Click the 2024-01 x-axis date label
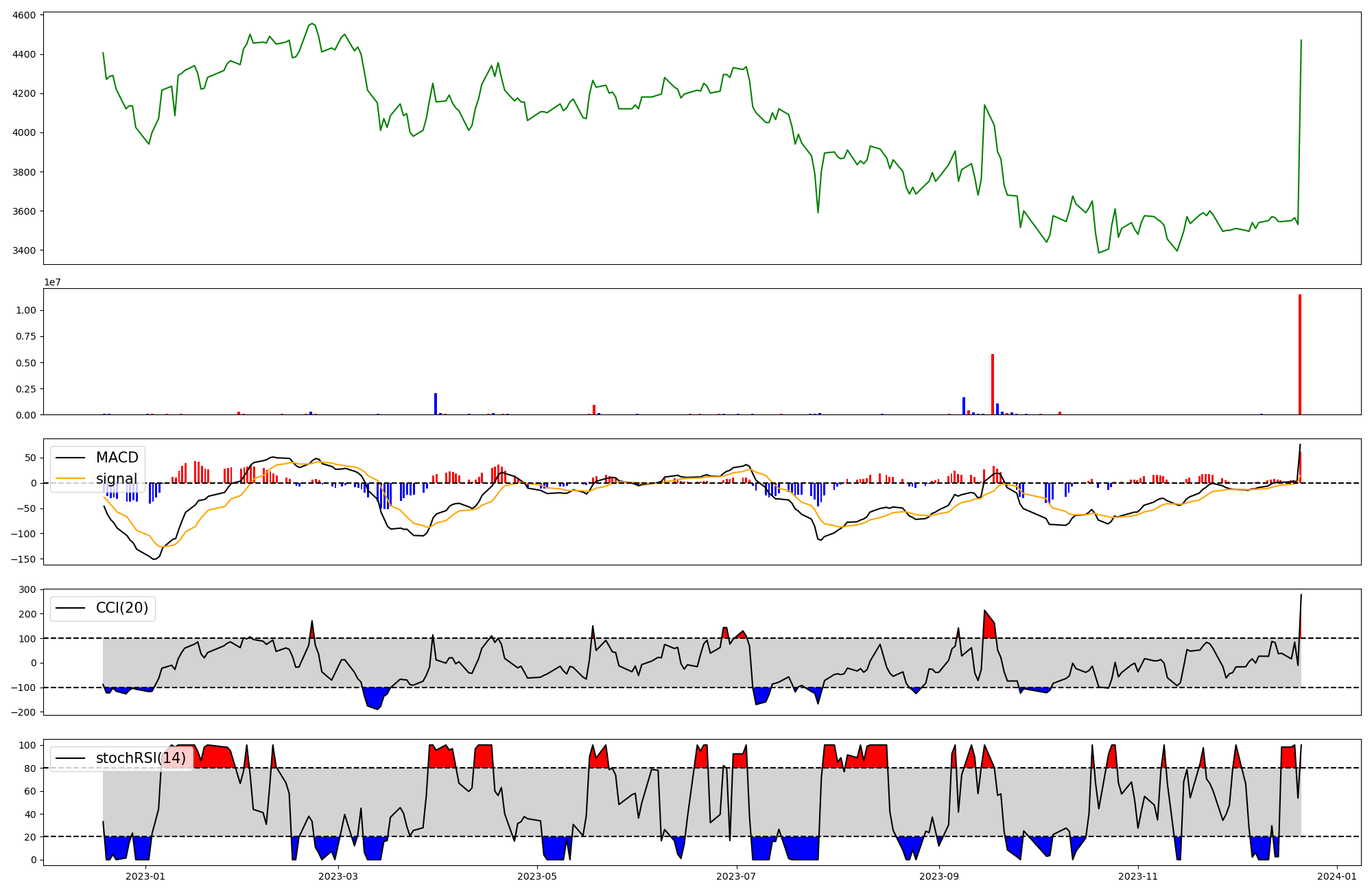Viewport: 1372px width, 892px height. coord(1337,876)
